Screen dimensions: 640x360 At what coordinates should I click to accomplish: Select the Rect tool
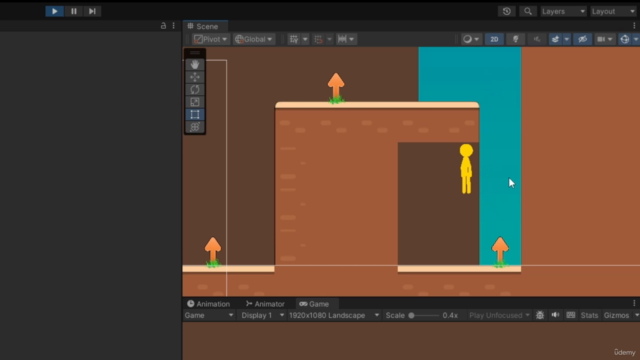point(195,115)
